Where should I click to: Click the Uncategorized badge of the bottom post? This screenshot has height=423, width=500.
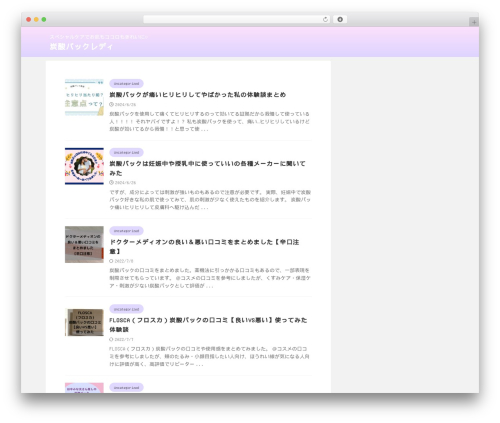(126, 387)
